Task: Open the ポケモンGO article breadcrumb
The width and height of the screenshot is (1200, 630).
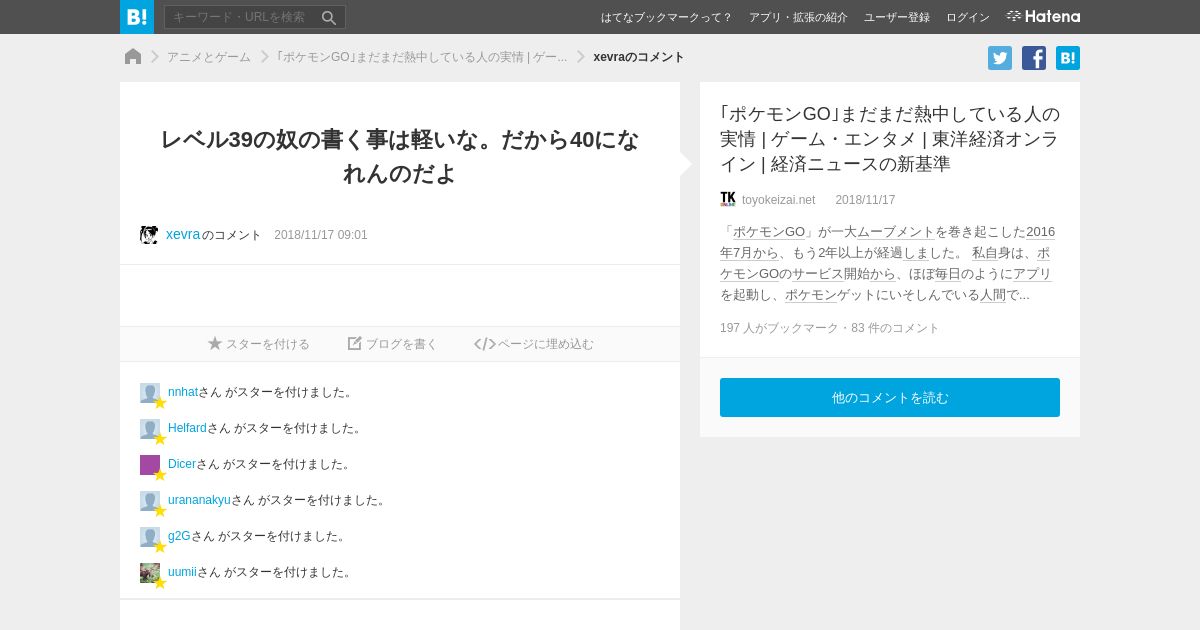Action: point(421,57)
